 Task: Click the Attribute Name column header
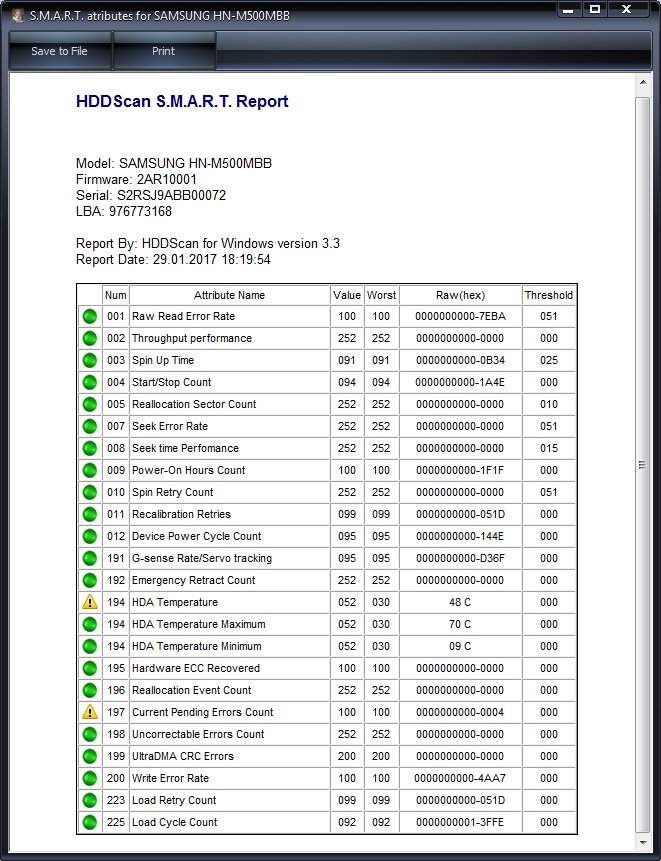[229, 295]
